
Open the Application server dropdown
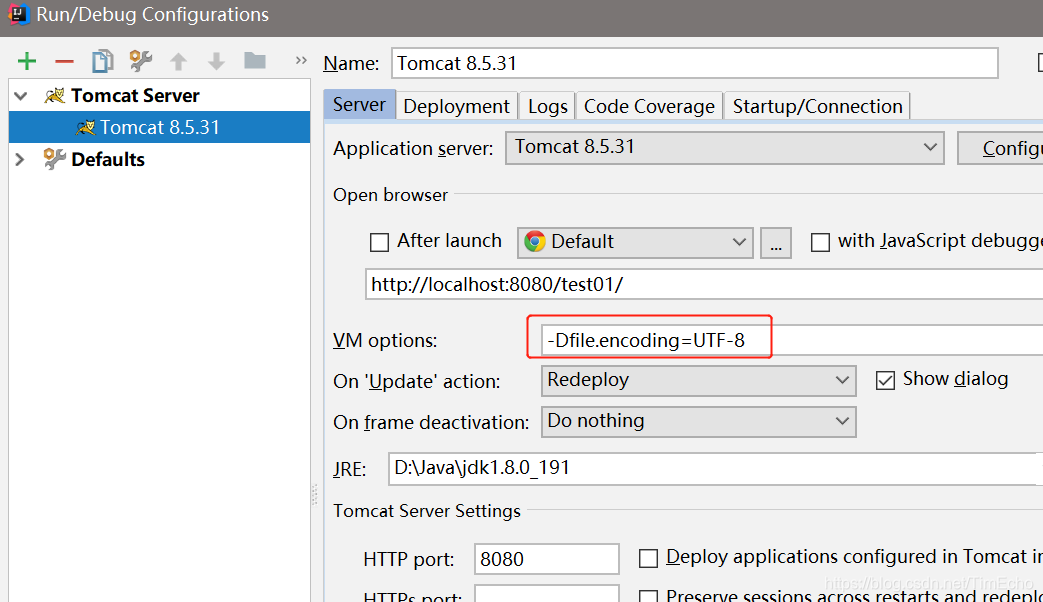724,148
